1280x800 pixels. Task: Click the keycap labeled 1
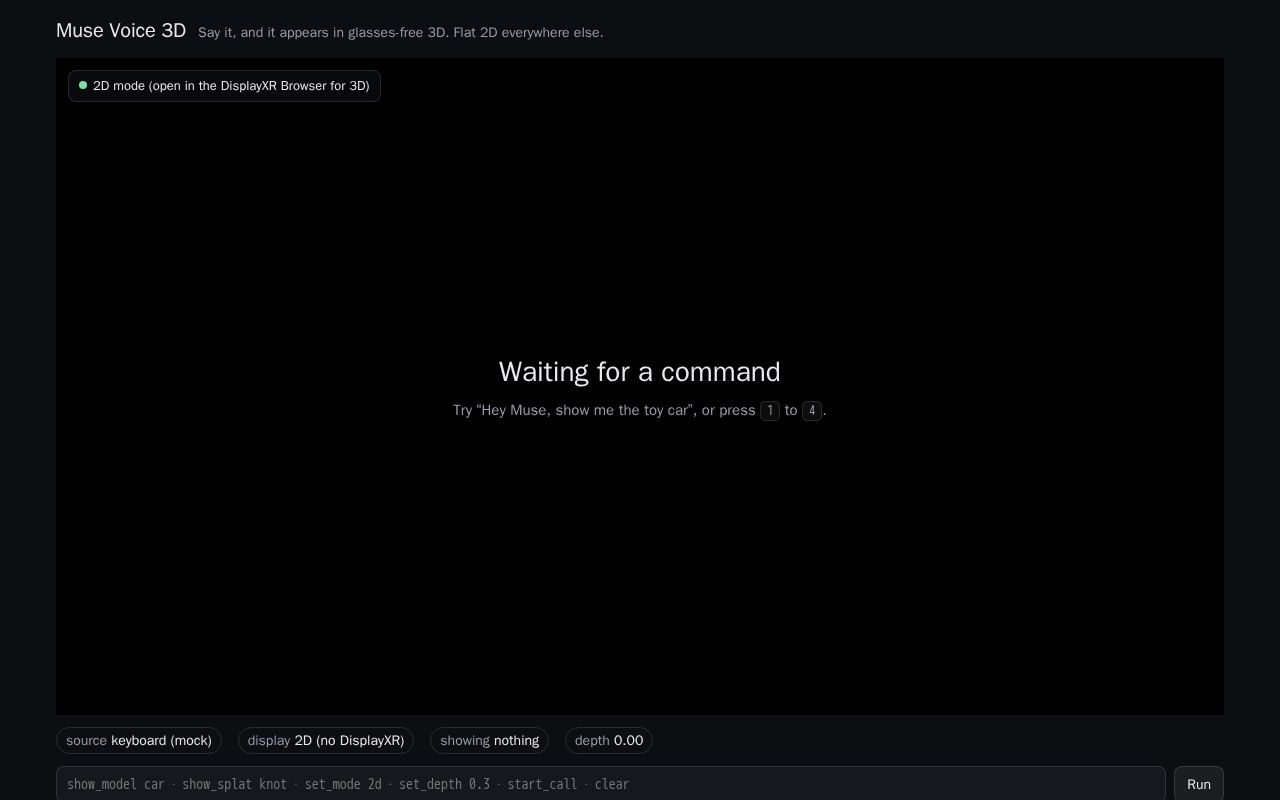[770, 410]
